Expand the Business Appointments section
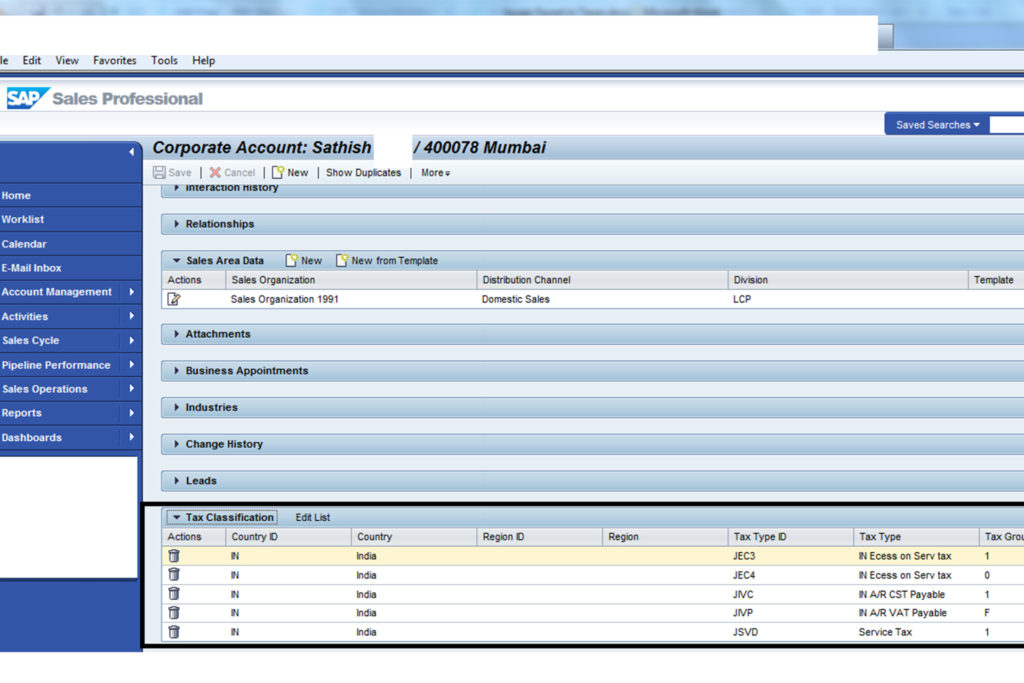This screenshot has height=683, width=1024. (x=176, y=370)
